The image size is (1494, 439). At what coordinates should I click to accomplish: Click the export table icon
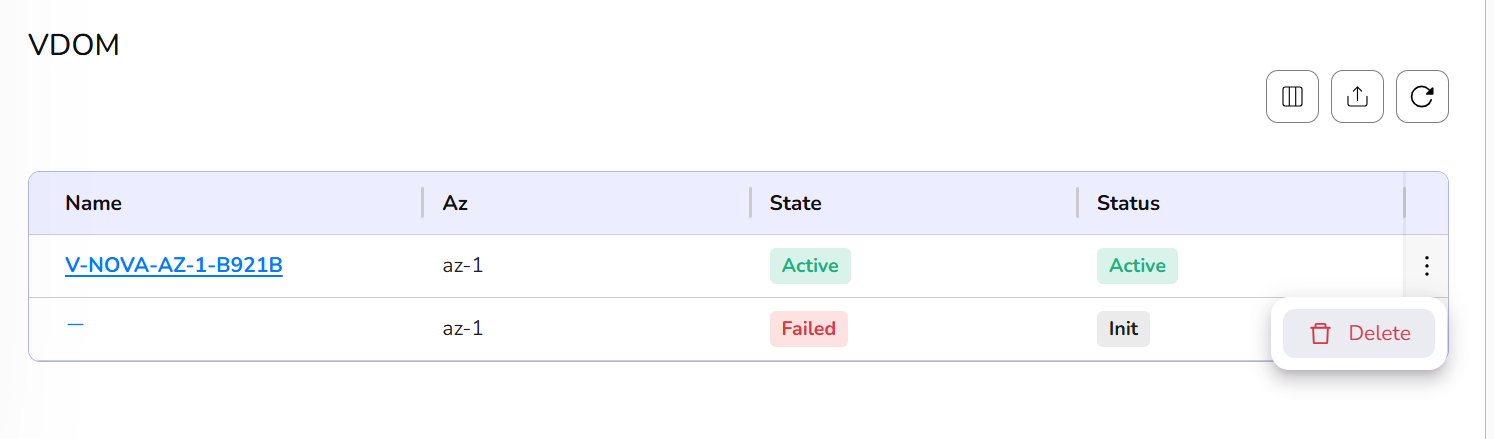(1357, 97)
